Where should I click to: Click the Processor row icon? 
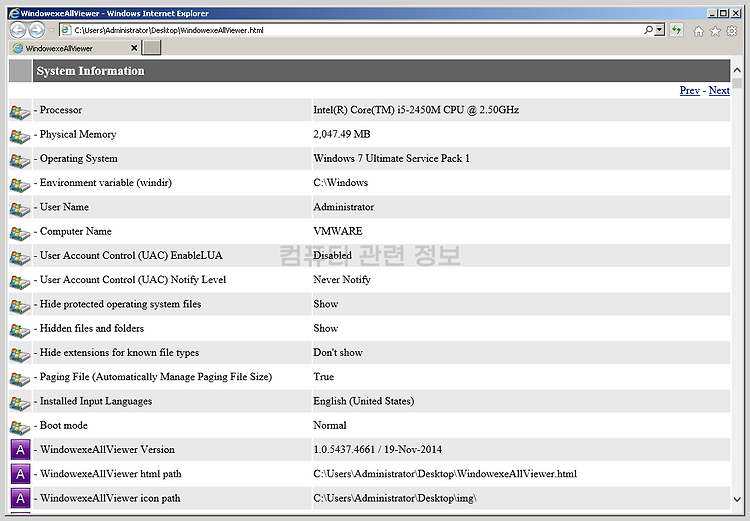(x=20, y=113)
